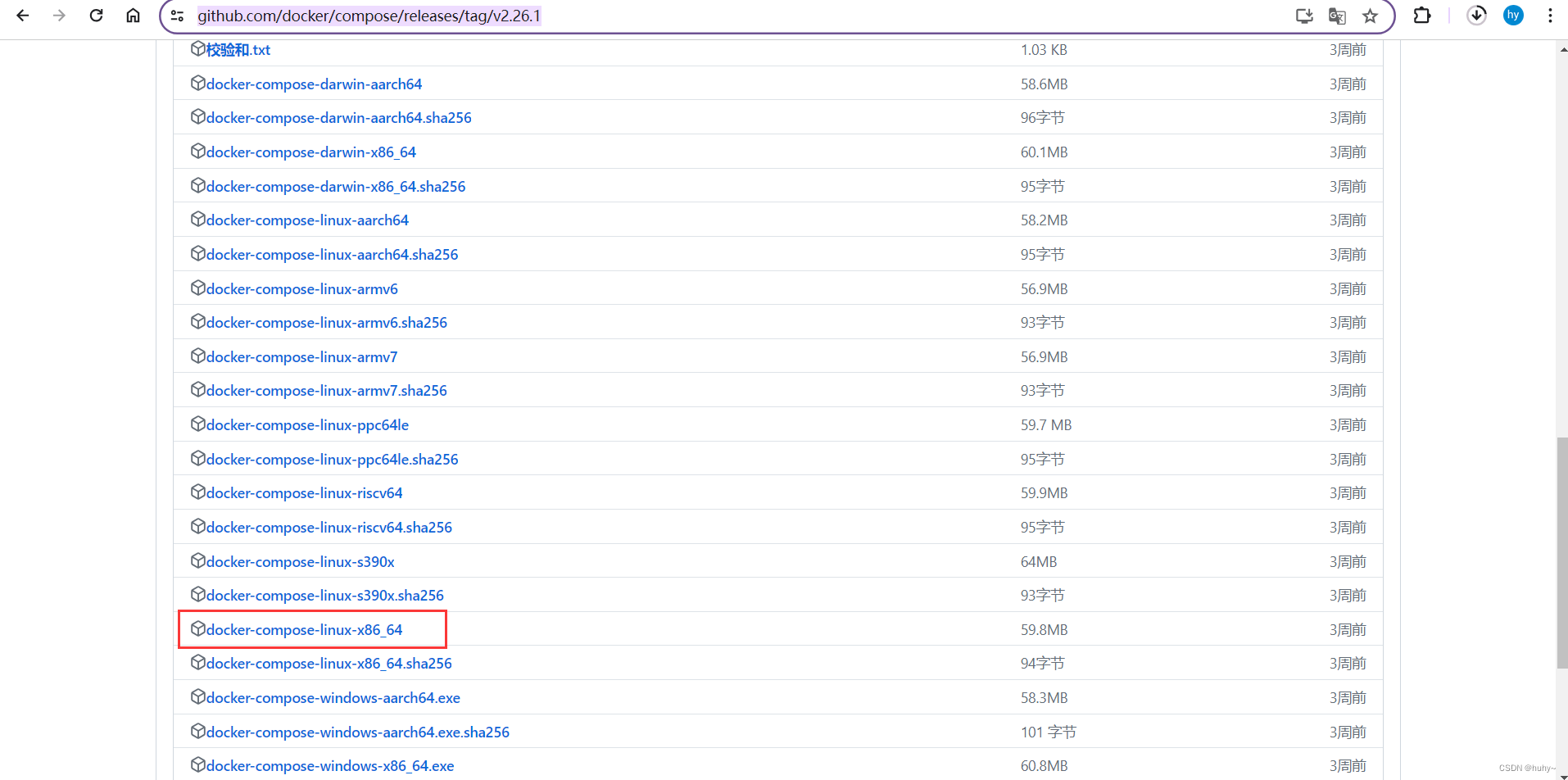Download docker-compose-linux-aarch64.sha256

332,255
